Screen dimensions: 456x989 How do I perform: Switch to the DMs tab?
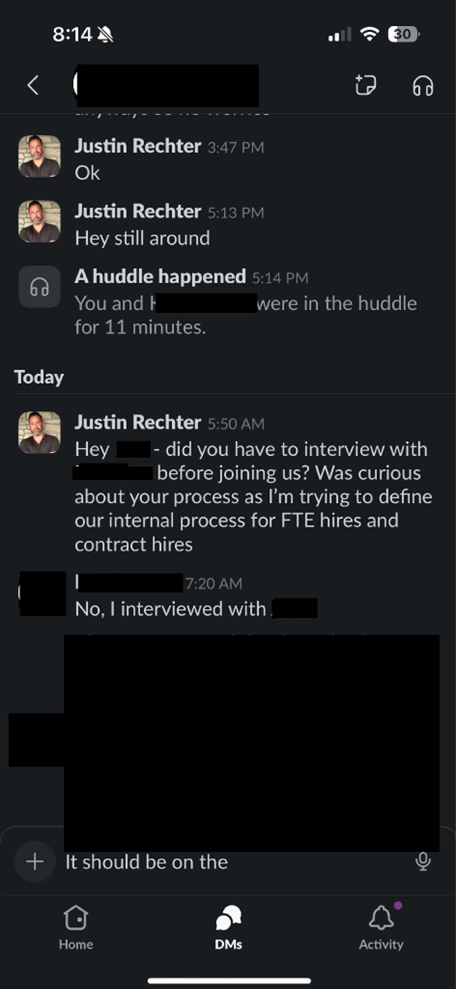(228, 928)
